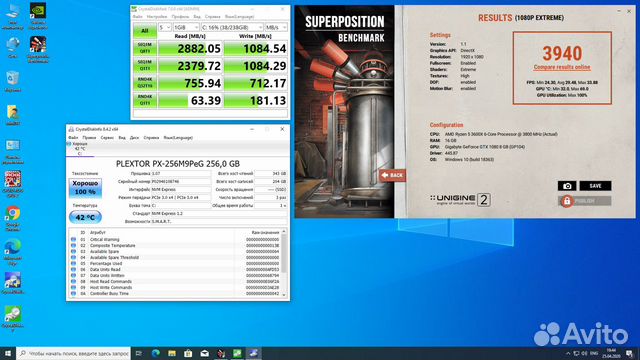The width and height of the screenshot is (640, 360).
Task: Start the SEQ1M Q8T1 test
Action: click(x=144, y=48)
